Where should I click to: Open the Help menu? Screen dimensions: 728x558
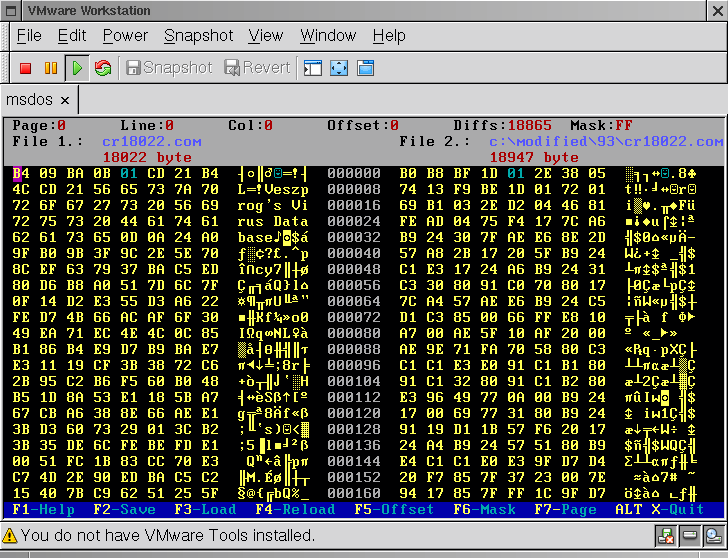tap(389, 36)
